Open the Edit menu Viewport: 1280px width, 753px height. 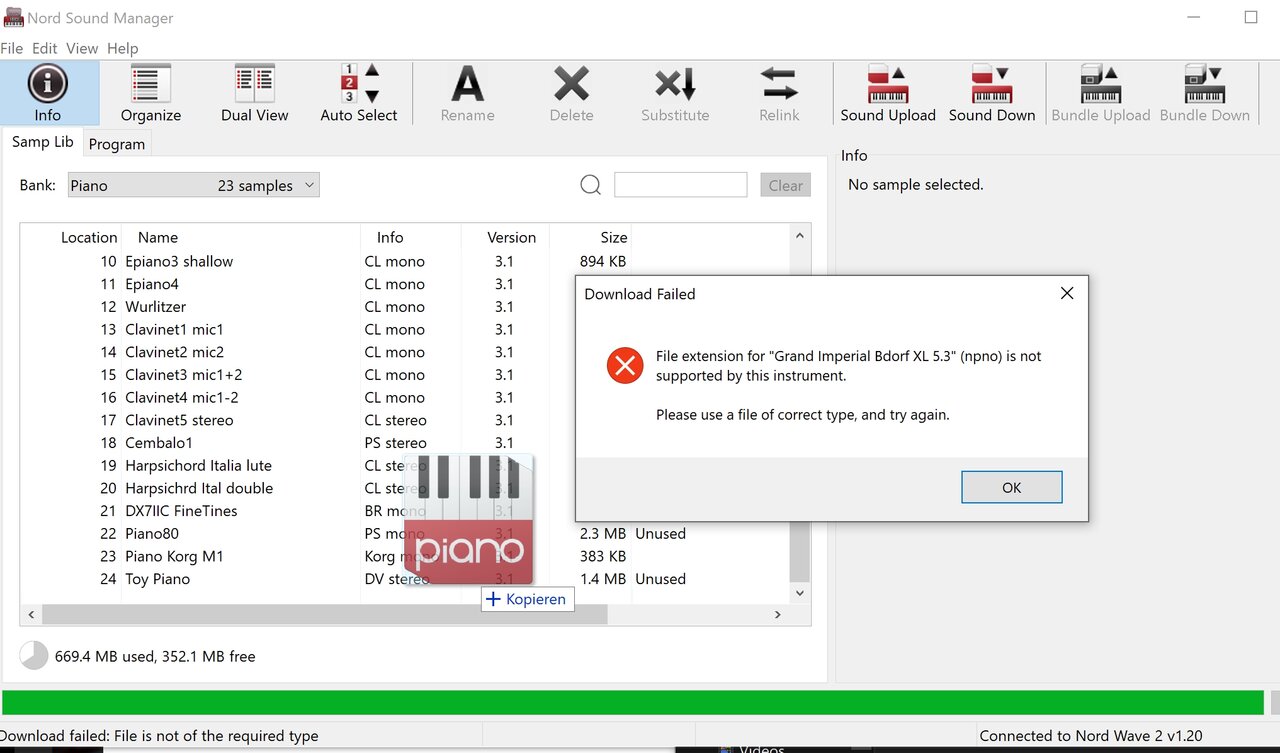[45, 48]
